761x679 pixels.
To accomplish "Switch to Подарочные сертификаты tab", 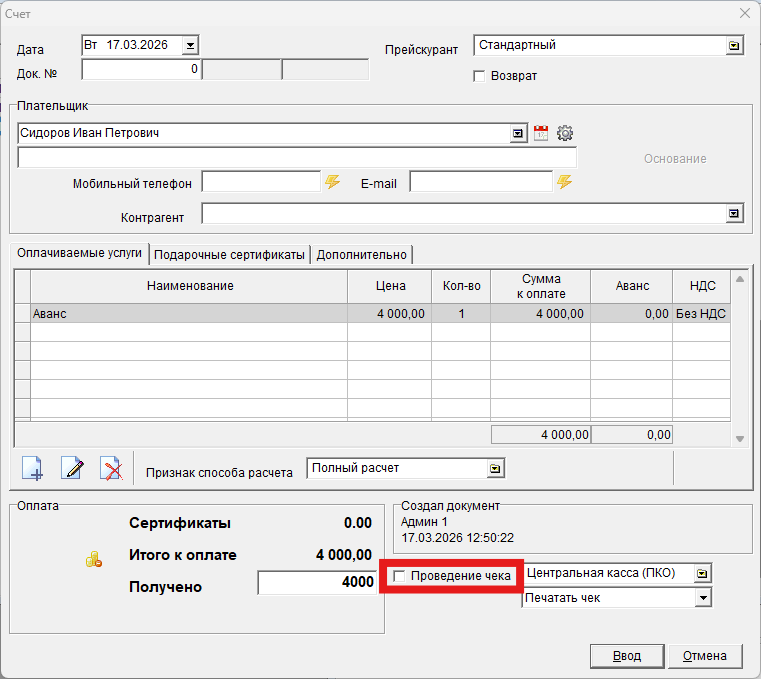I will (x=229, y=255).
